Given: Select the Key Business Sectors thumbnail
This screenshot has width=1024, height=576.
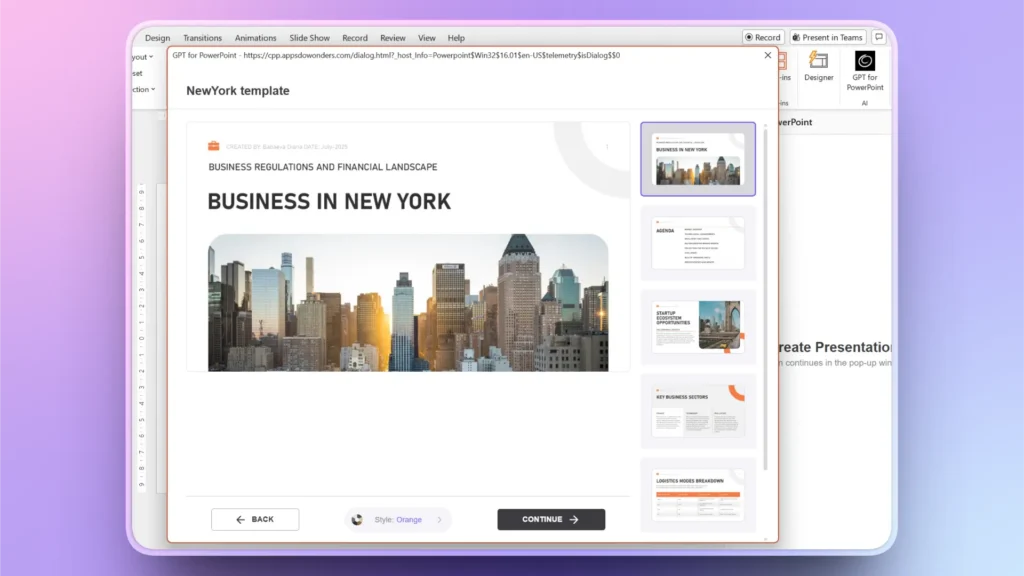Looking at the screenshot, I should tap(698, 411).
